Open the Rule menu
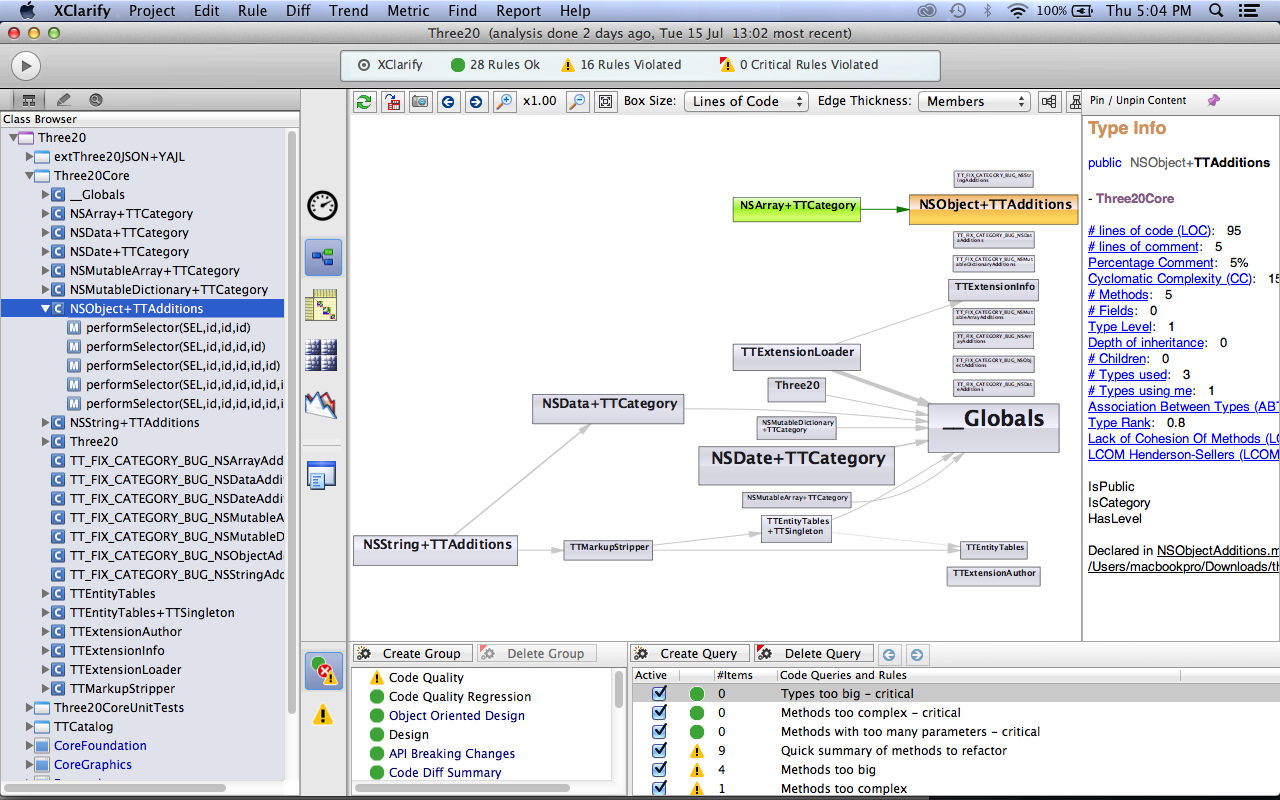1280x800 pixels. (252, 11)
